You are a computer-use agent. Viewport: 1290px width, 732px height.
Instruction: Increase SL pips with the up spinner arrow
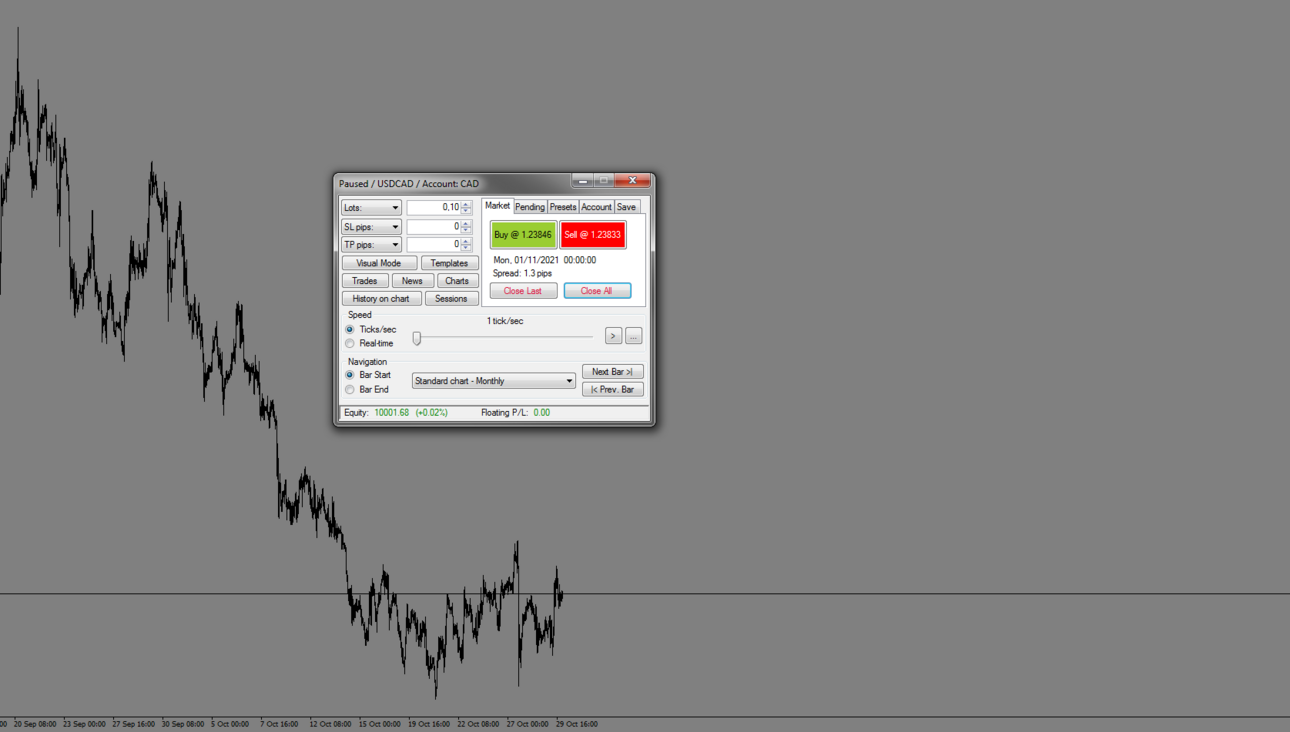(x=466, y=223)
